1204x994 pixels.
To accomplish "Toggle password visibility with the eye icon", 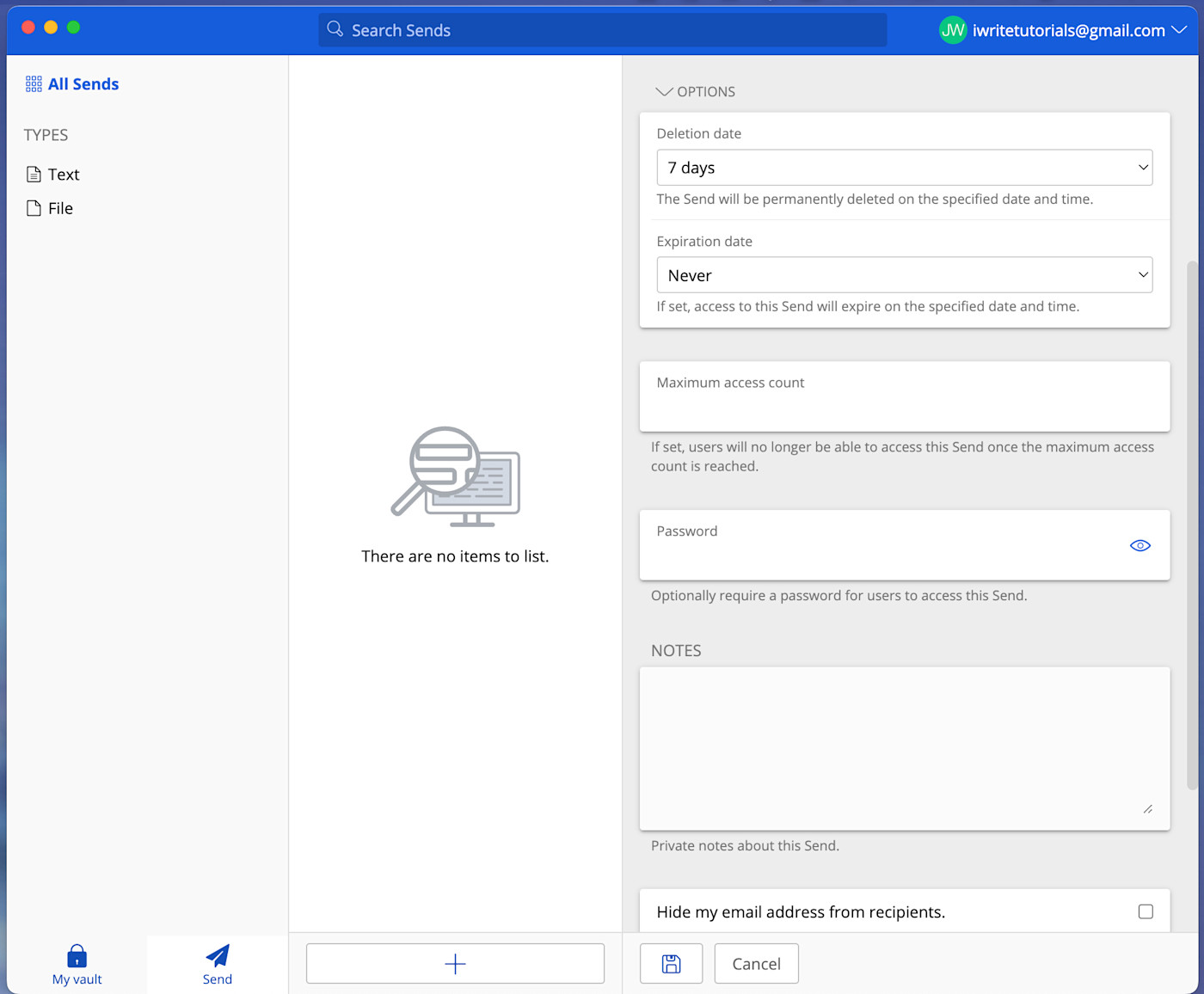I will tap(1139, 544).
